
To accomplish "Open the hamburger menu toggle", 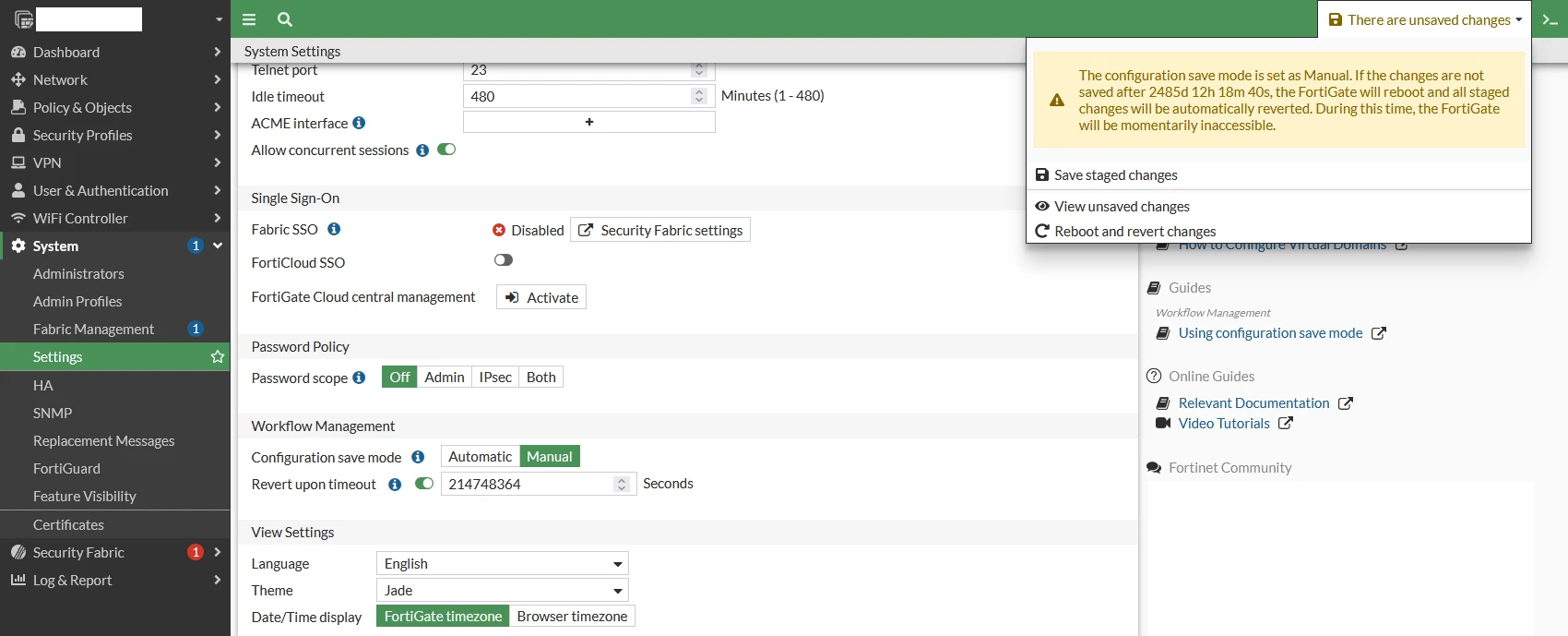I will (249, 19).
